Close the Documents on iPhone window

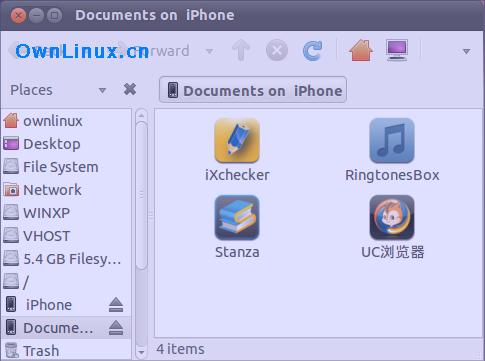[x=18, y=15]
